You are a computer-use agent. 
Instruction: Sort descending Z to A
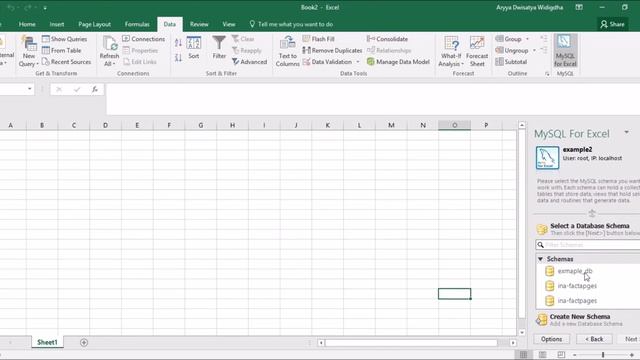178,58
